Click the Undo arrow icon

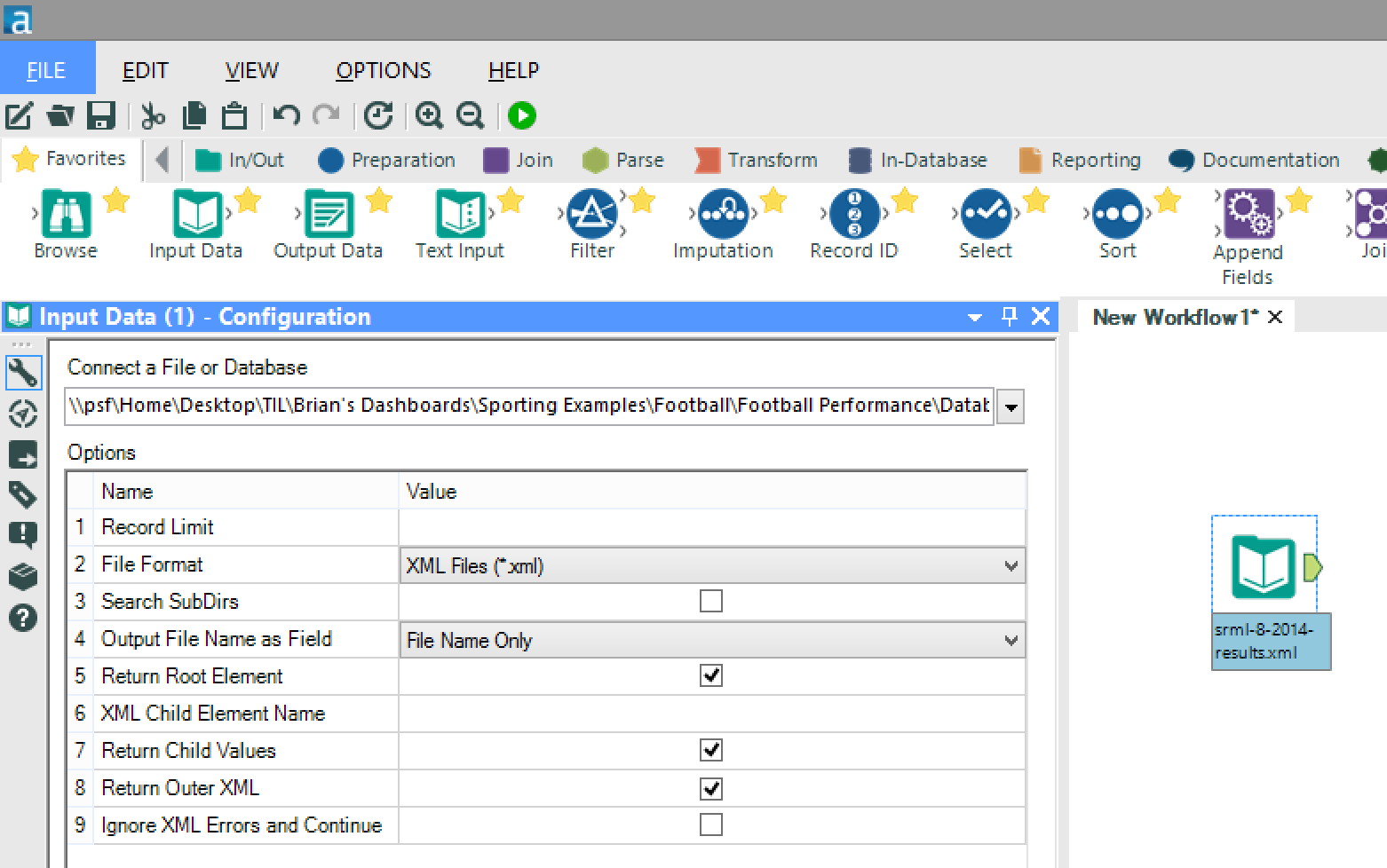click(x=286, y=115)
